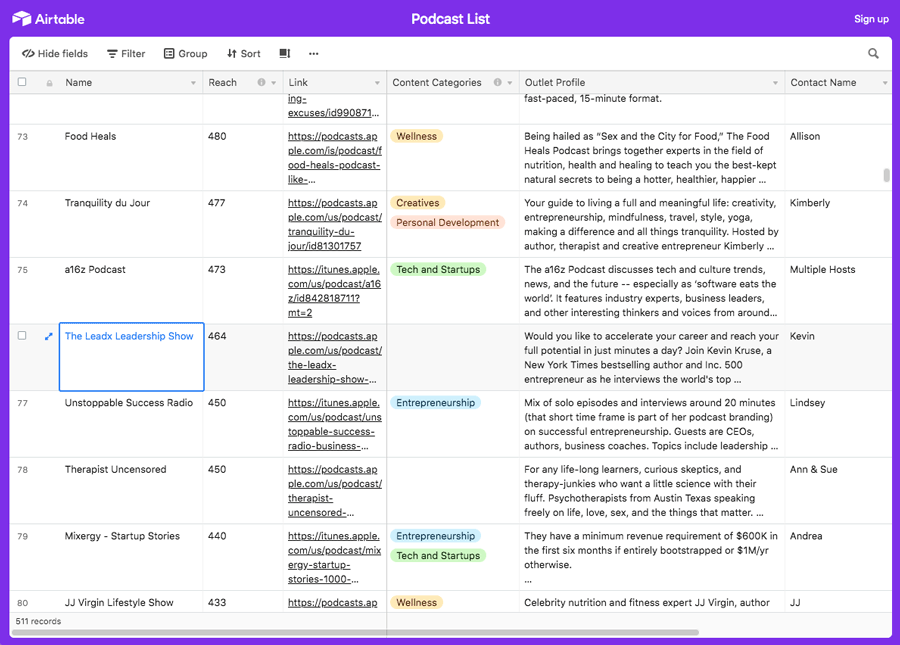This screenshot has width=900, height=645.
Task: Click the Wellness tag in Food Heals row
Action: tap(417, 136)
